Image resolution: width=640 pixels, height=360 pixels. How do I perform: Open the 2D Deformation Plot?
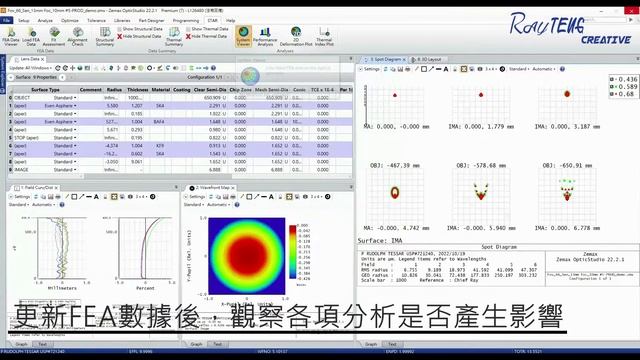296,36
